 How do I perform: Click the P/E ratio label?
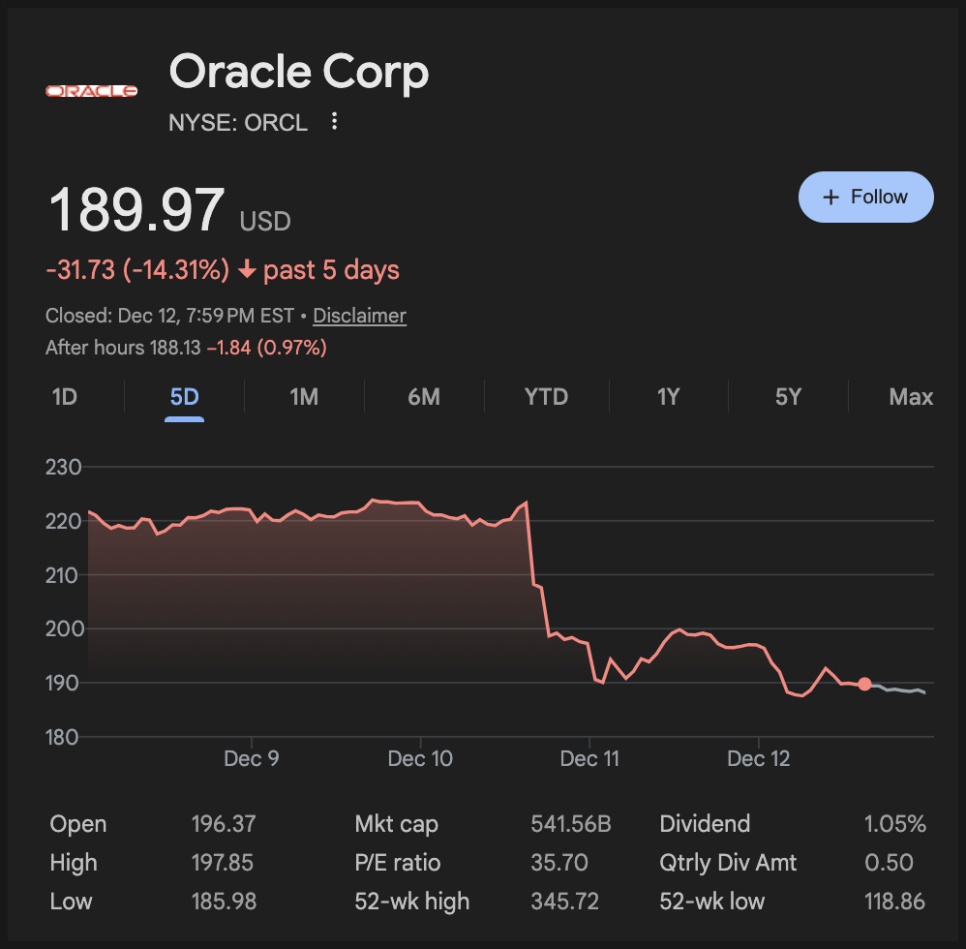pos(397,862)
